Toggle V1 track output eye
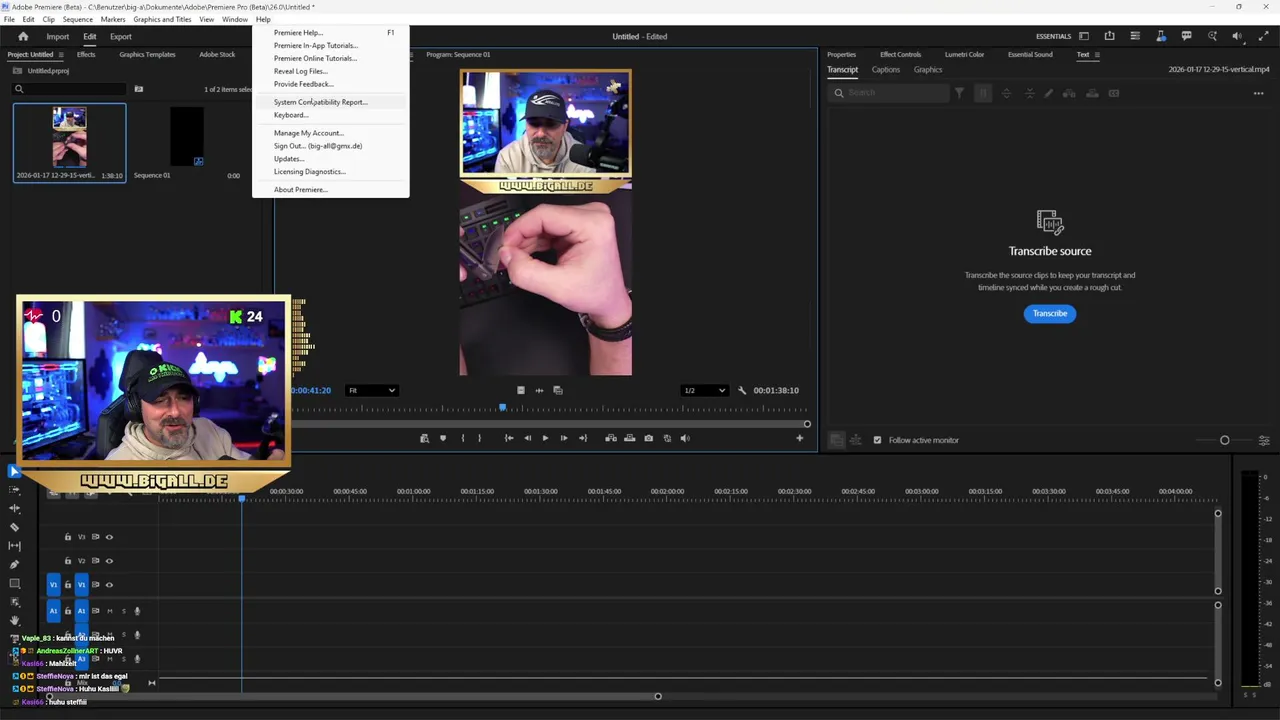Viewport: 1280px width, 720px height. (x=109, y=585)
